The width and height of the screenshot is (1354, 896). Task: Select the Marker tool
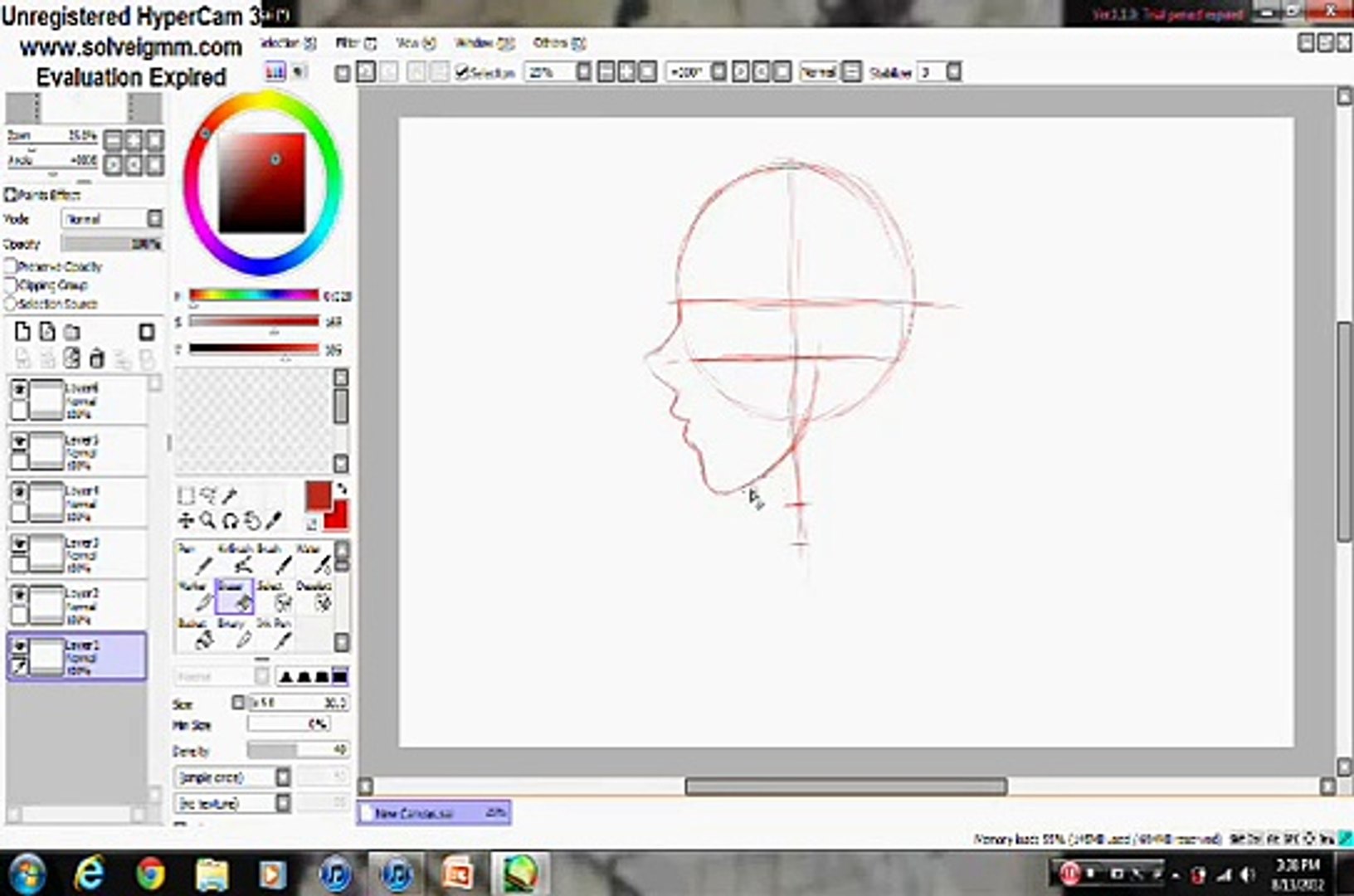pyautogui.click(x=197, y=597)
